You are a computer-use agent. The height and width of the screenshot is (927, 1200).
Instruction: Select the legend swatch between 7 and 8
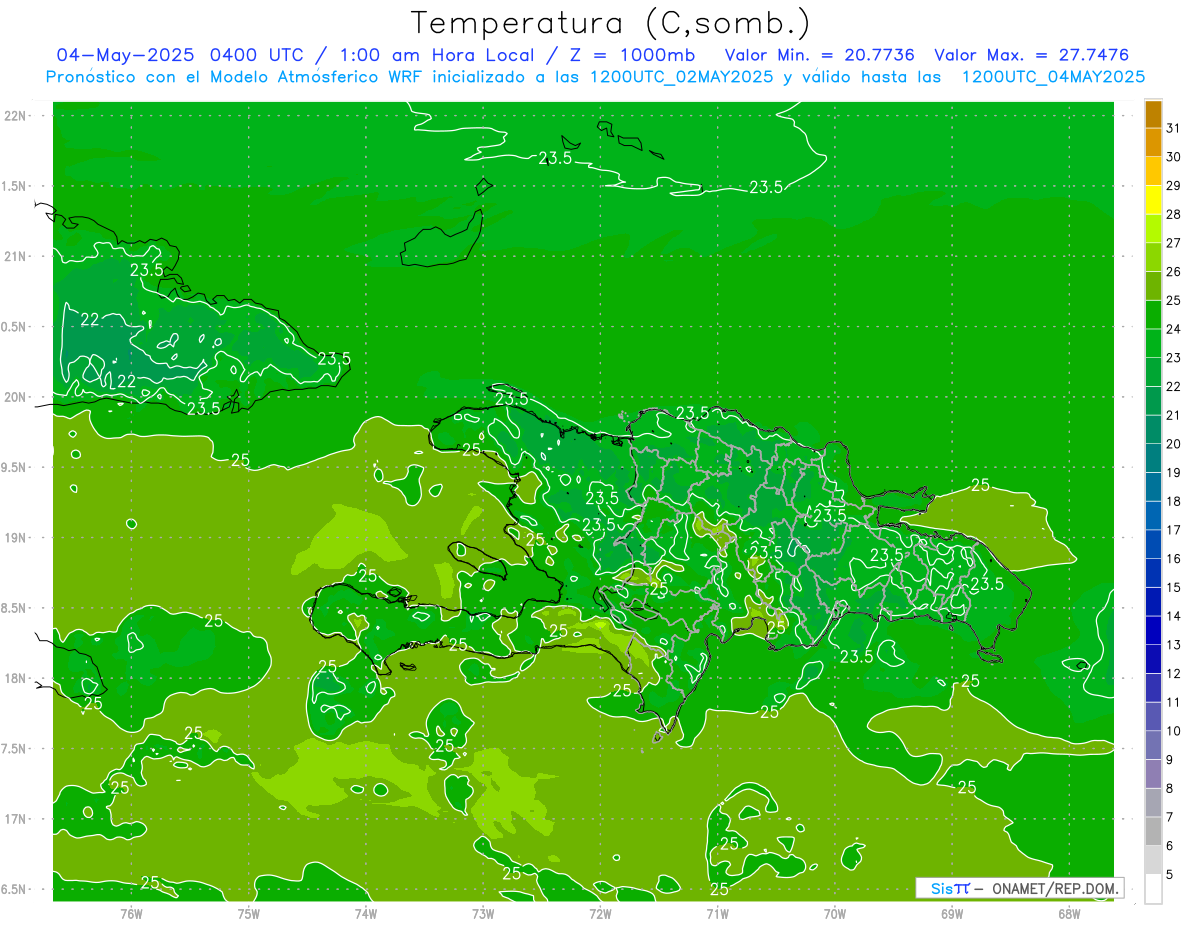point(1153,803)
